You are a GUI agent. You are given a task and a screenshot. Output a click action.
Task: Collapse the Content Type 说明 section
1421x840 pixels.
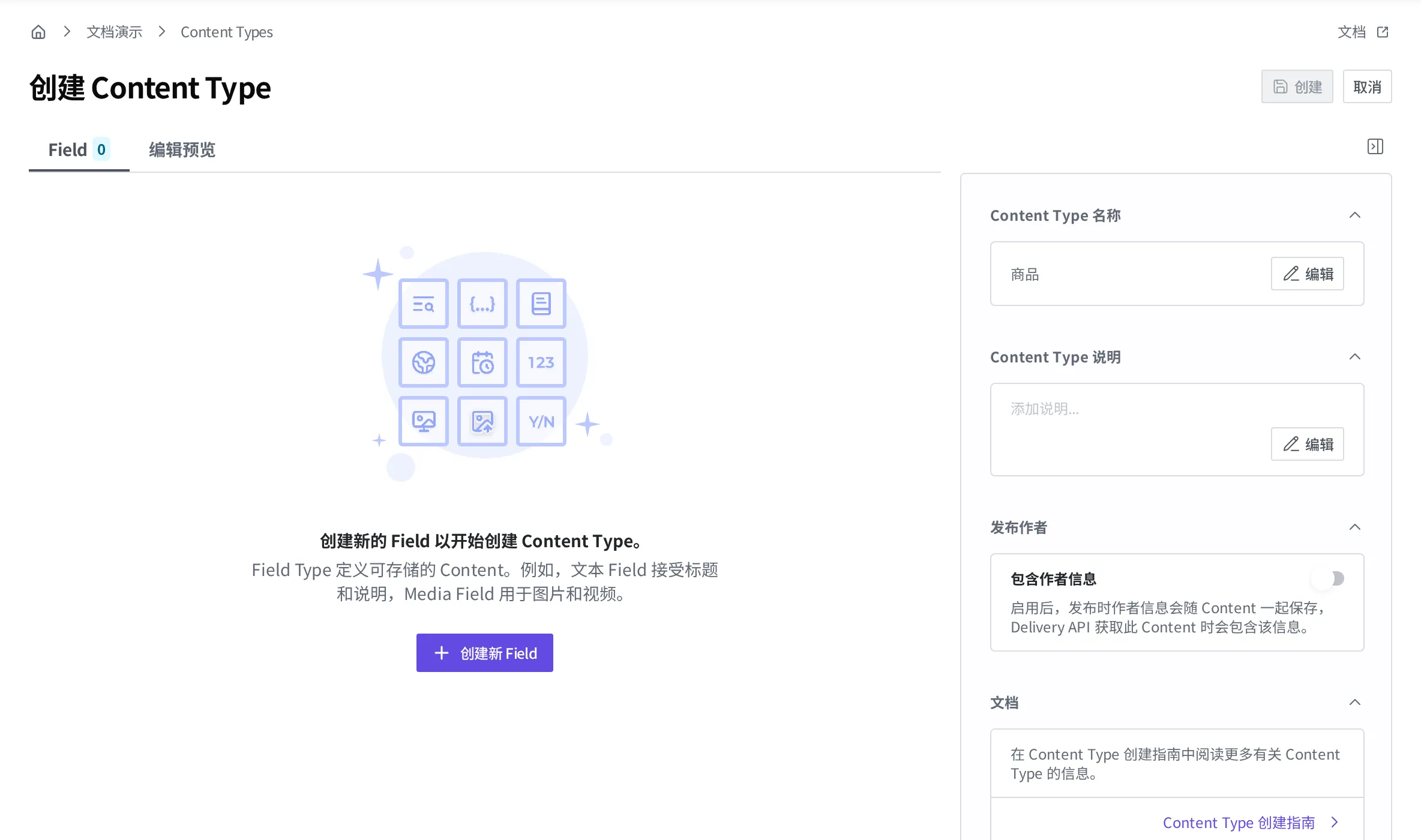(1355, 356)
